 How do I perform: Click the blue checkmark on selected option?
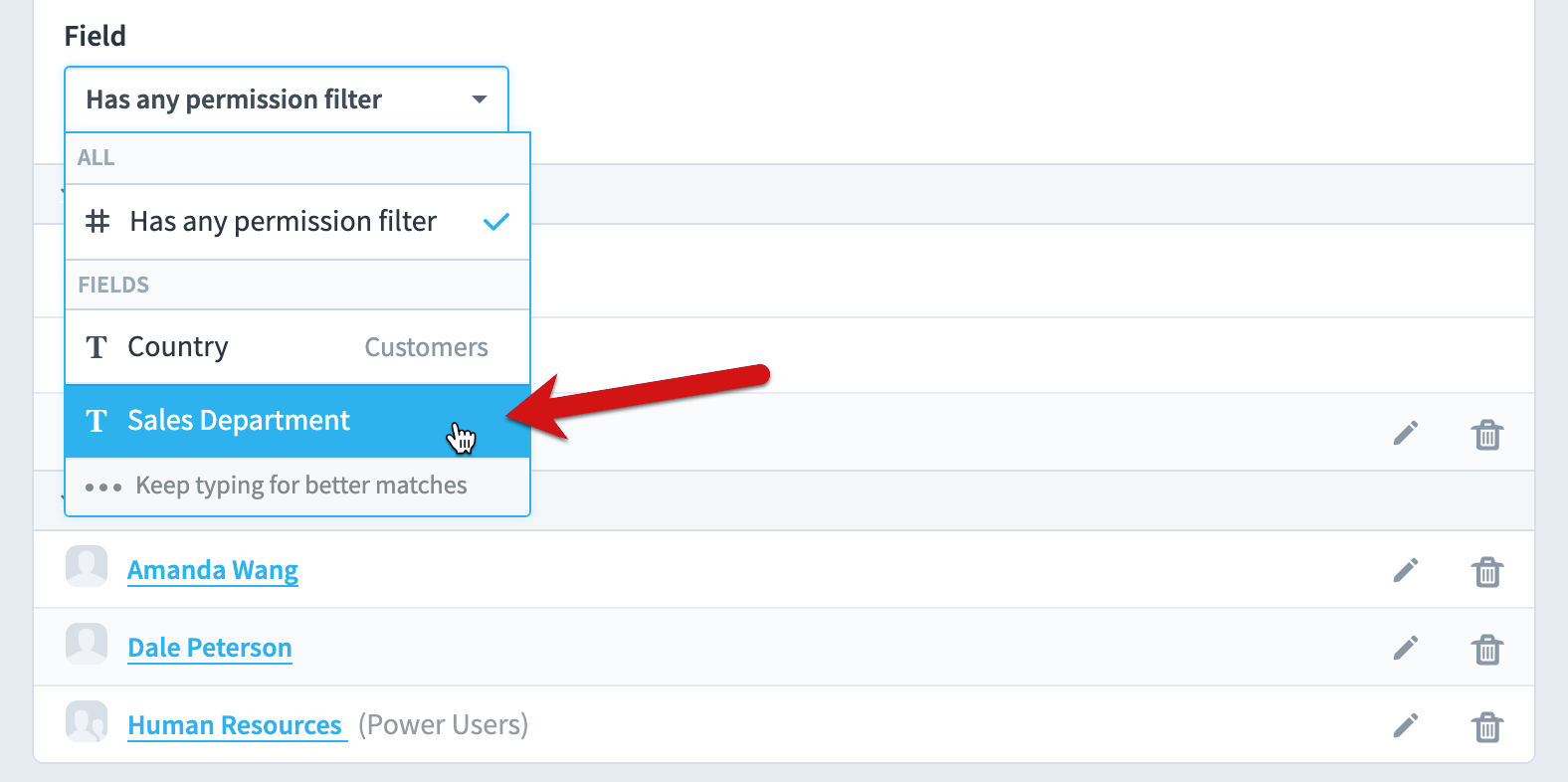pyautogui.click(x=496, y=222)
